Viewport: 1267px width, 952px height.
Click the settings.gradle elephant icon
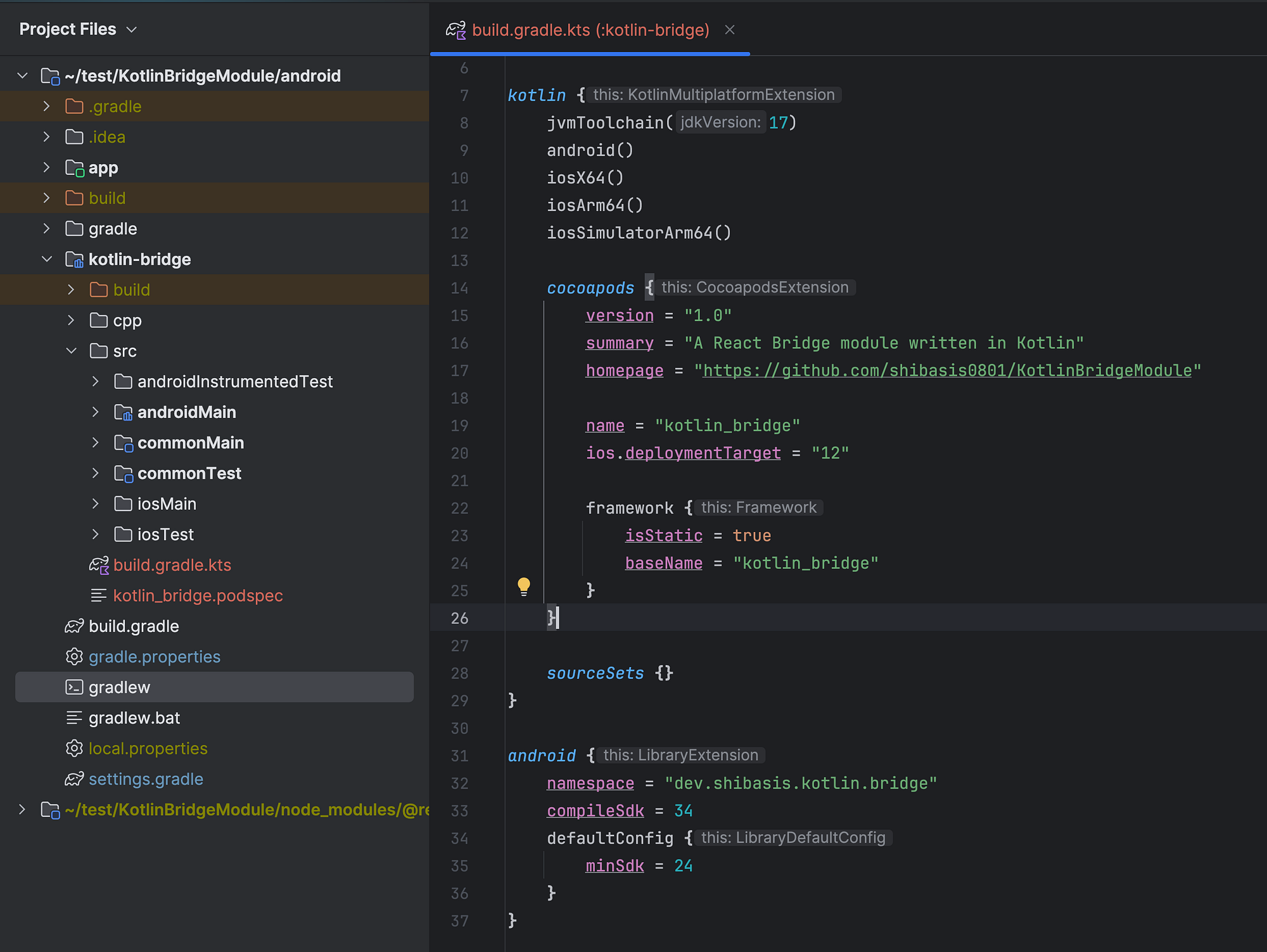[x=74, y=779]
